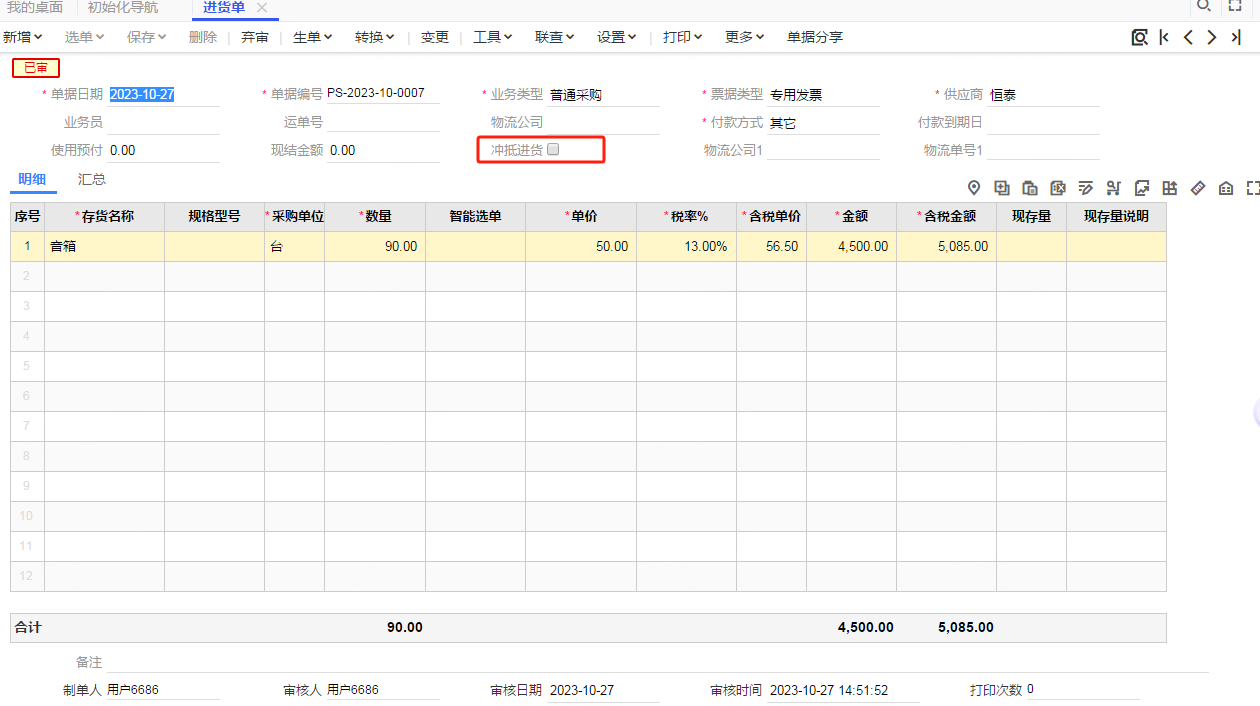
Task: Close the 进货单 tab
Action: [x=262, y=7]
